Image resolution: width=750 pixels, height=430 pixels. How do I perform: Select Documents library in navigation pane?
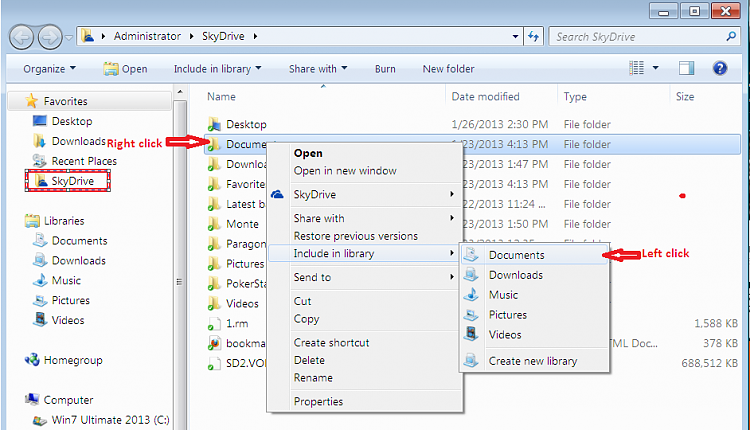70,241
